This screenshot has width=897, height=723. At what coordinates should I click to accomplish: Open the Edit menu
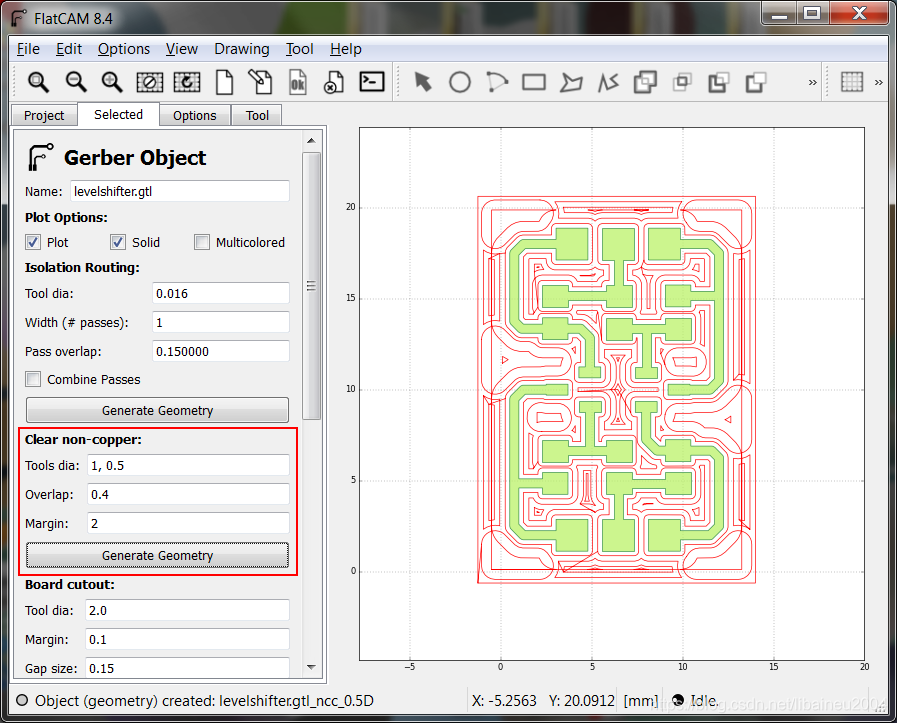(69, 49)
